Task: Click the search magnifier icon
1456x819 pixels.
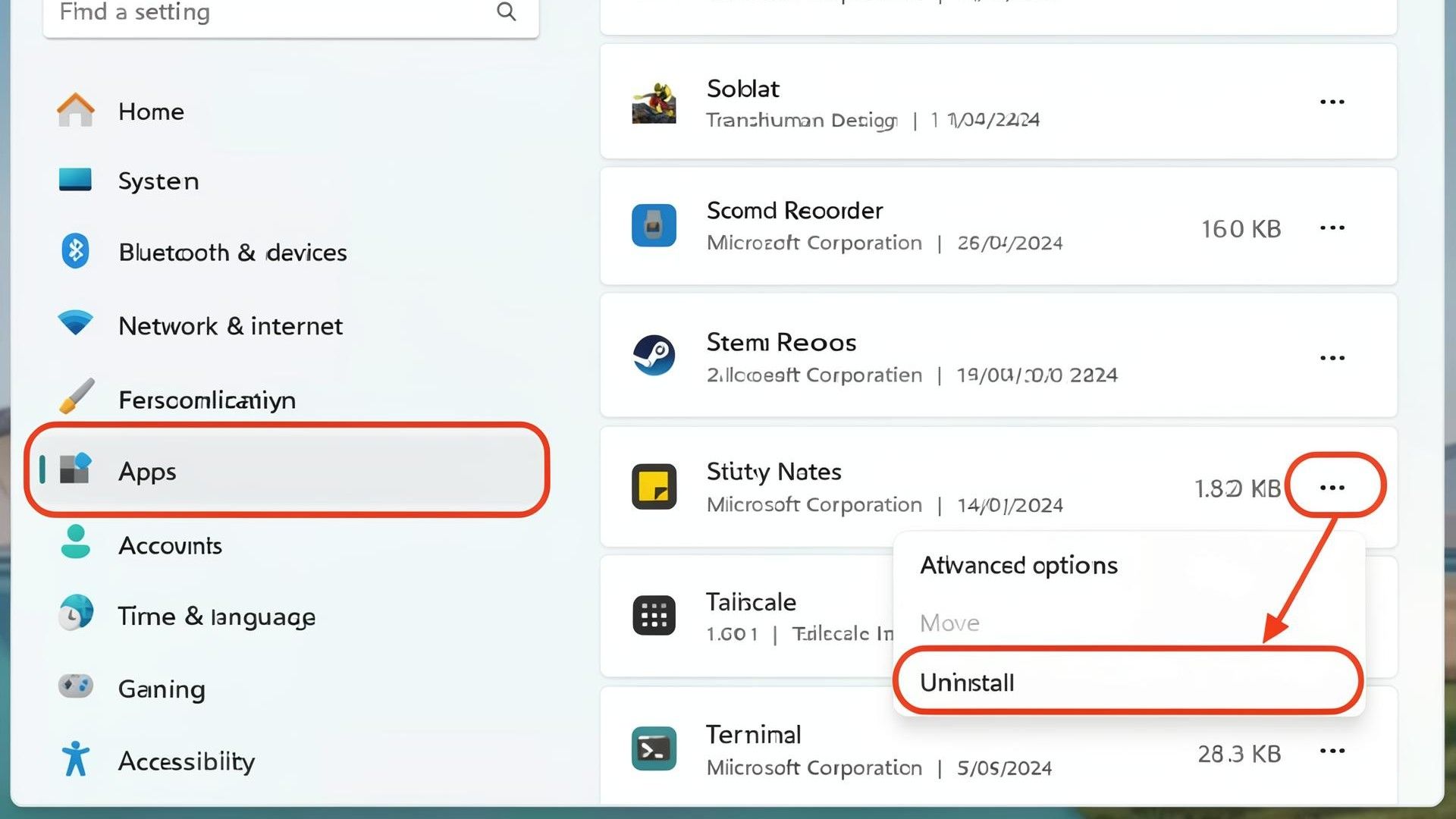Action: [x=506, y=11]
